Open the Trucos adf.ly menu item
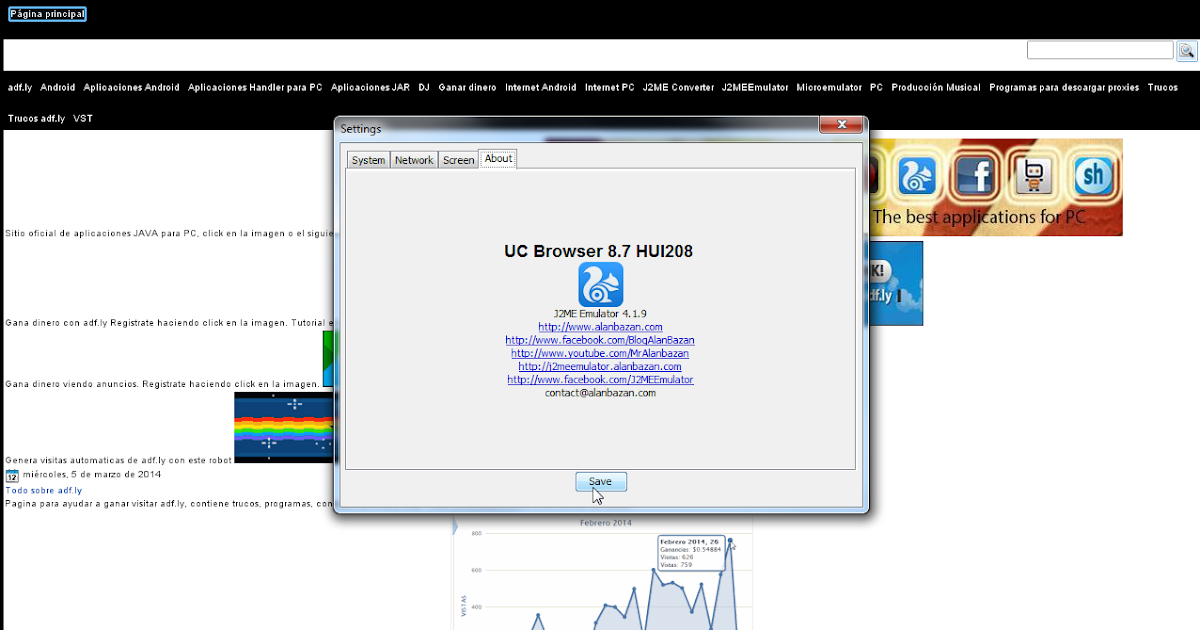This screenshot has width=1200, height=630. (36, 119)
